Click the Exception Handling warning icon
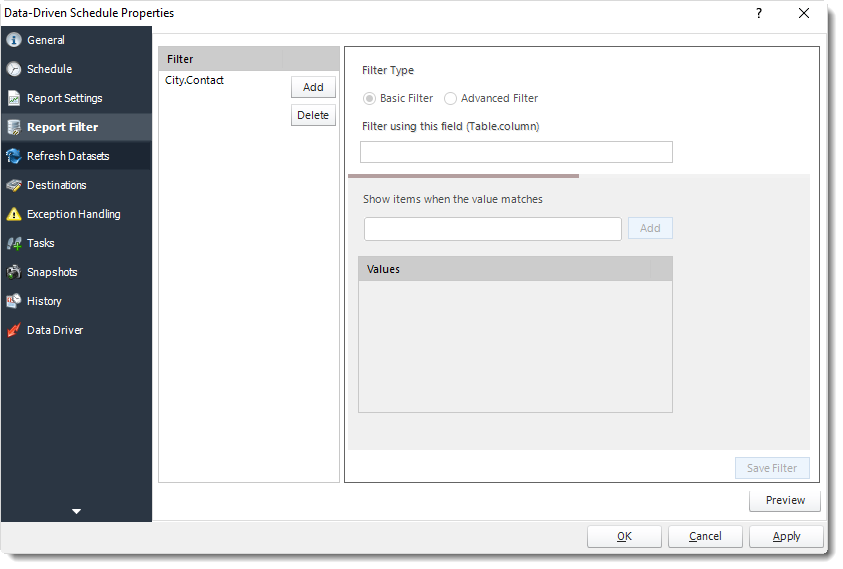This screenshot has height=569, width=843. [x=14, y=214]
